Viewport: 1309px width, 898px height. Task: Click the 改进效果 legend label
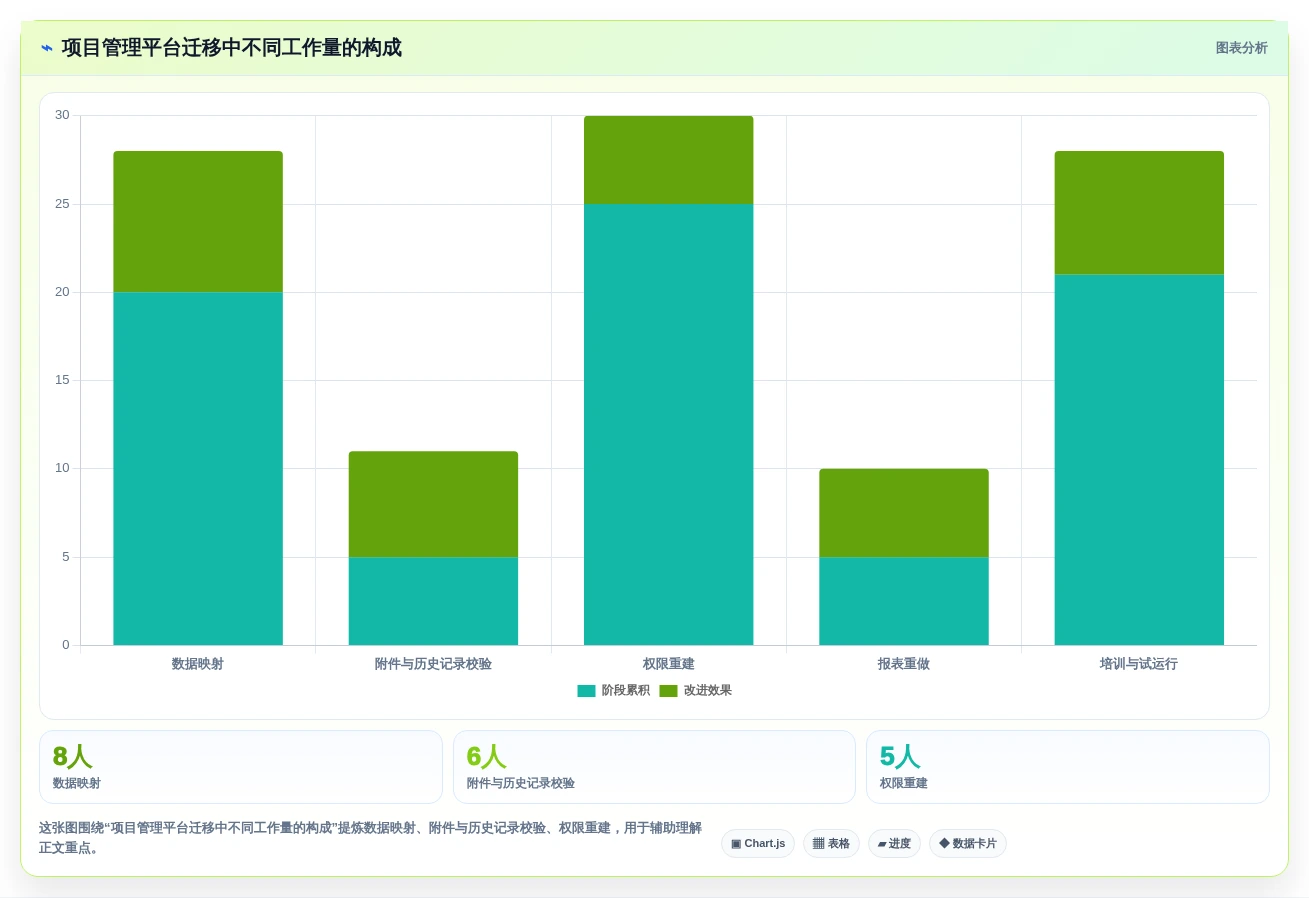(708, 691)
